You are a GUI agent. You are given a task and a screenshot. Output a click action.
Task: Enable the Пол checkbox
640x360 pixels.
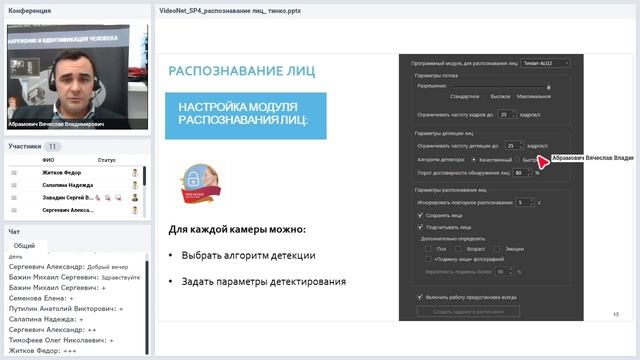(428, 249)
